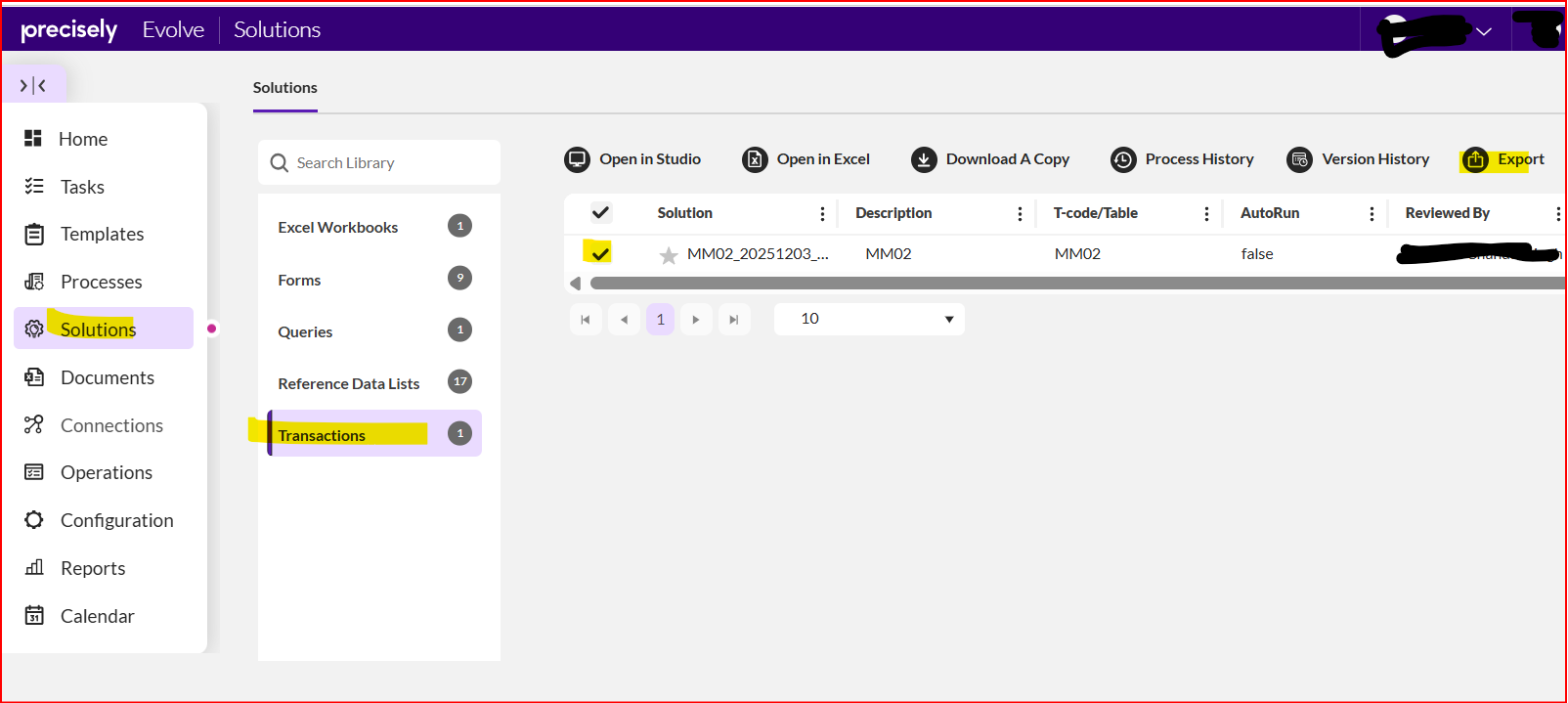Click the Processes icon in sidebar
1568x703 pixels.
pos(34,282)
